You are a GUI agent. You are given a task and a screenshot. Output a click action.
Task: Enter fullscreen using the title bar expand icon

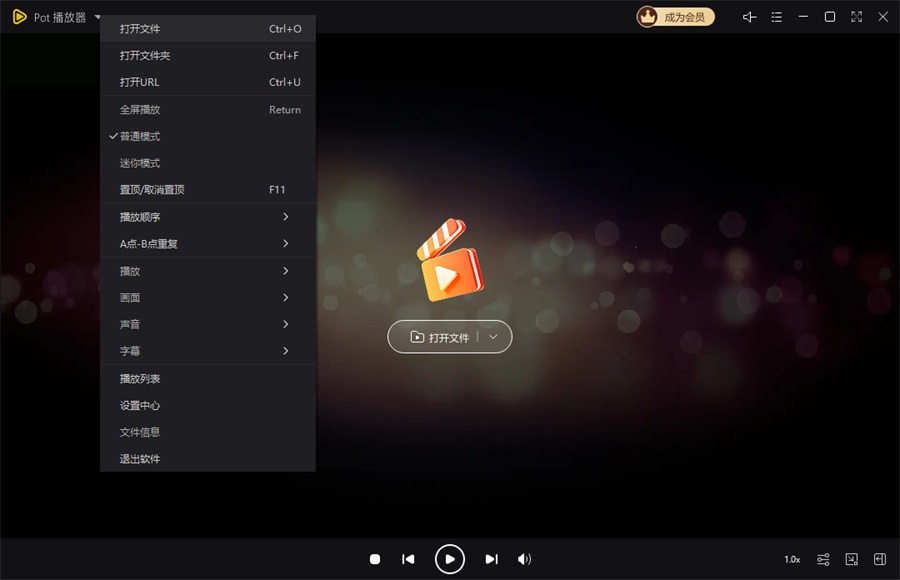(856, 17)
